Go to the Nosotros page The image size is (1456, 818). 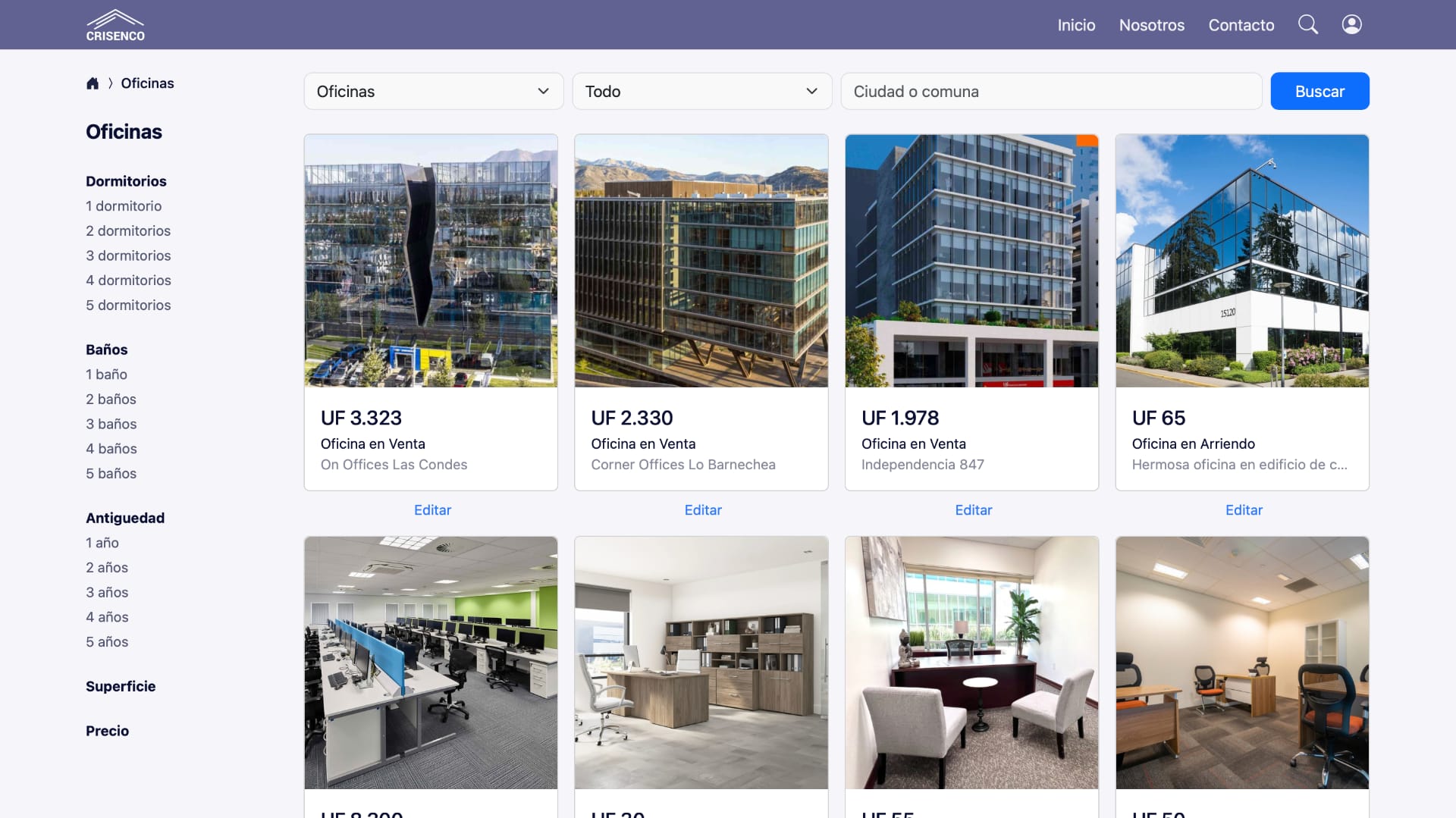click(1151, 25)
